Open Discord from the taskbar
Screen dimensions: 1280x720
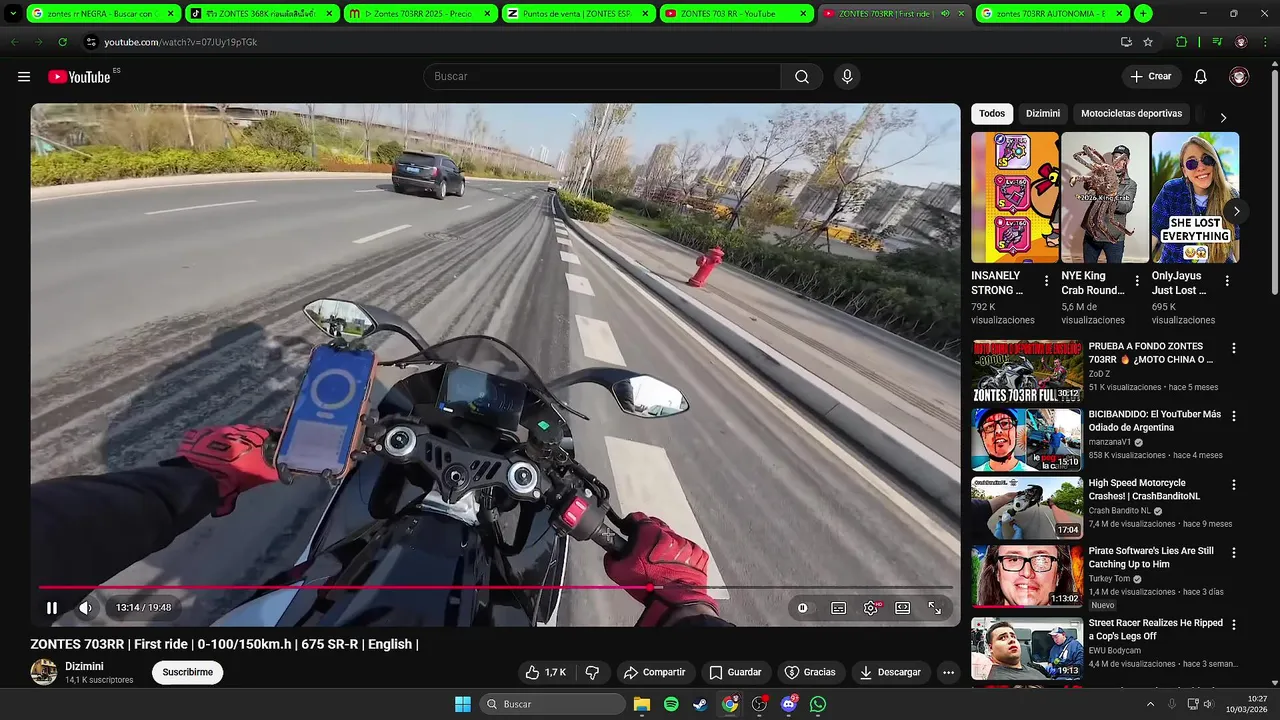coord(789,704)
